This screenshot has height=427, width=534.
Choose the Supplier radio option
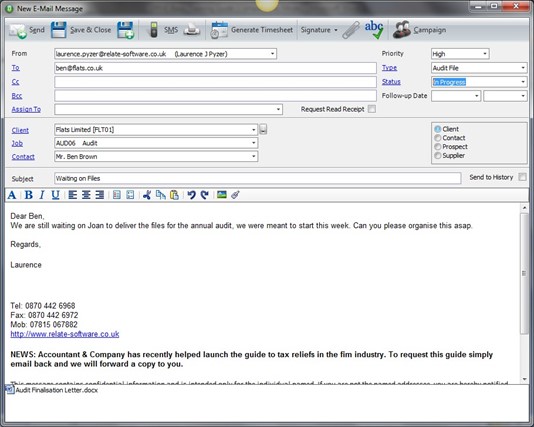pyautogui.click(x=438, y=156)
